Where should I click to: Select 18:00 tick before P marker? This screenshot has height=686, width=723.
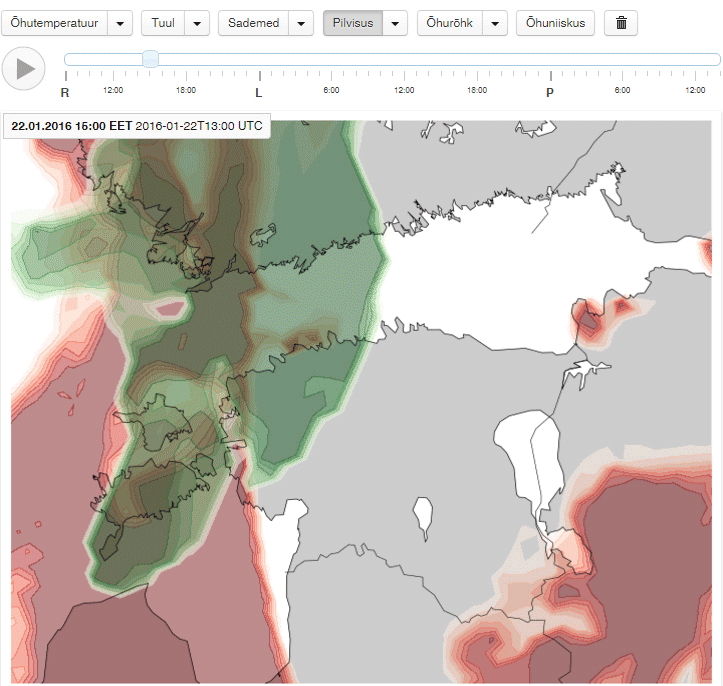[477, 90]
